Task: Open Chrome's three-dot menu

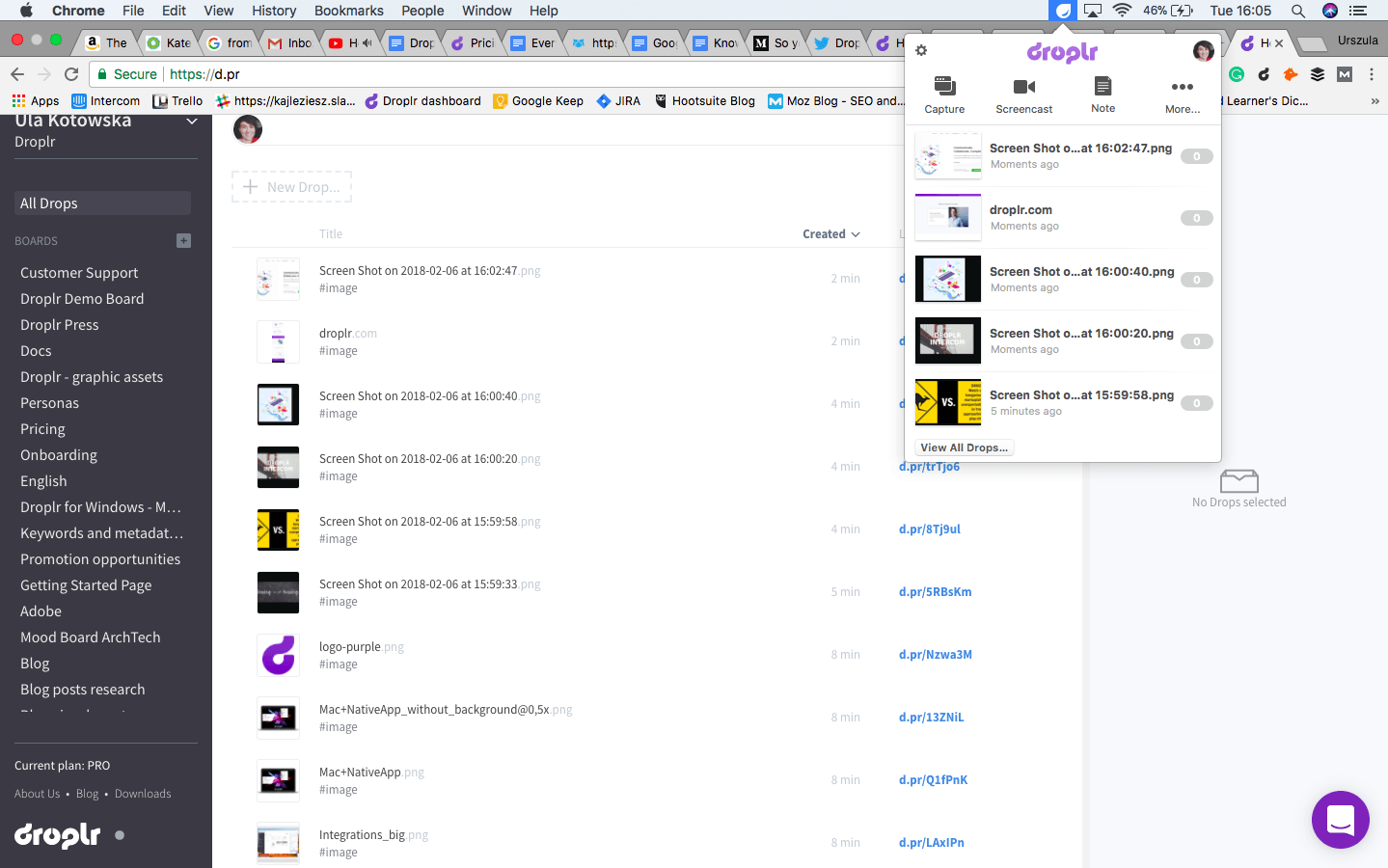Action: (x=1371, y=74)
